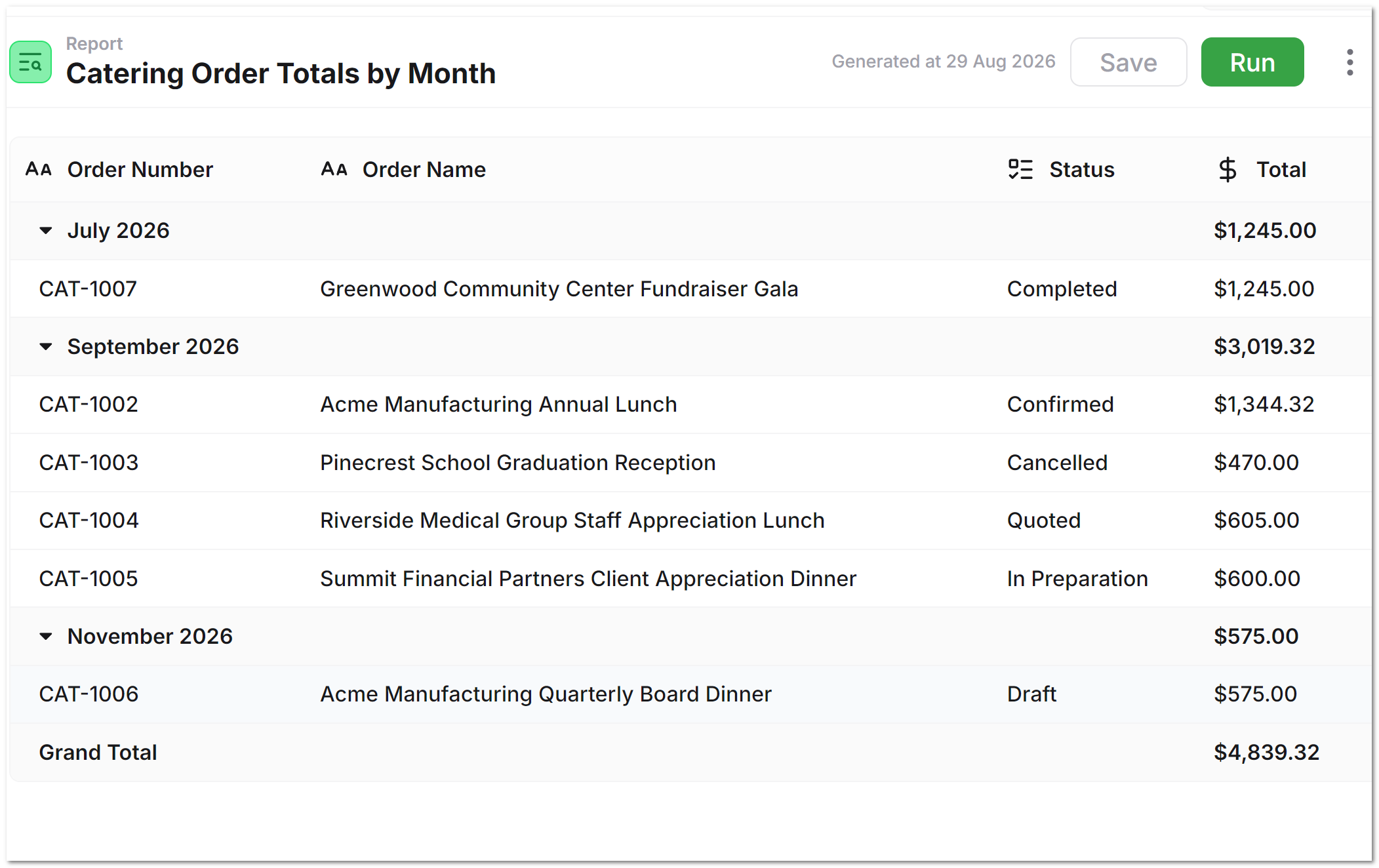1379x868 pixels.
Task: Select the Status column header
Action: click(x=1082, y=169)
